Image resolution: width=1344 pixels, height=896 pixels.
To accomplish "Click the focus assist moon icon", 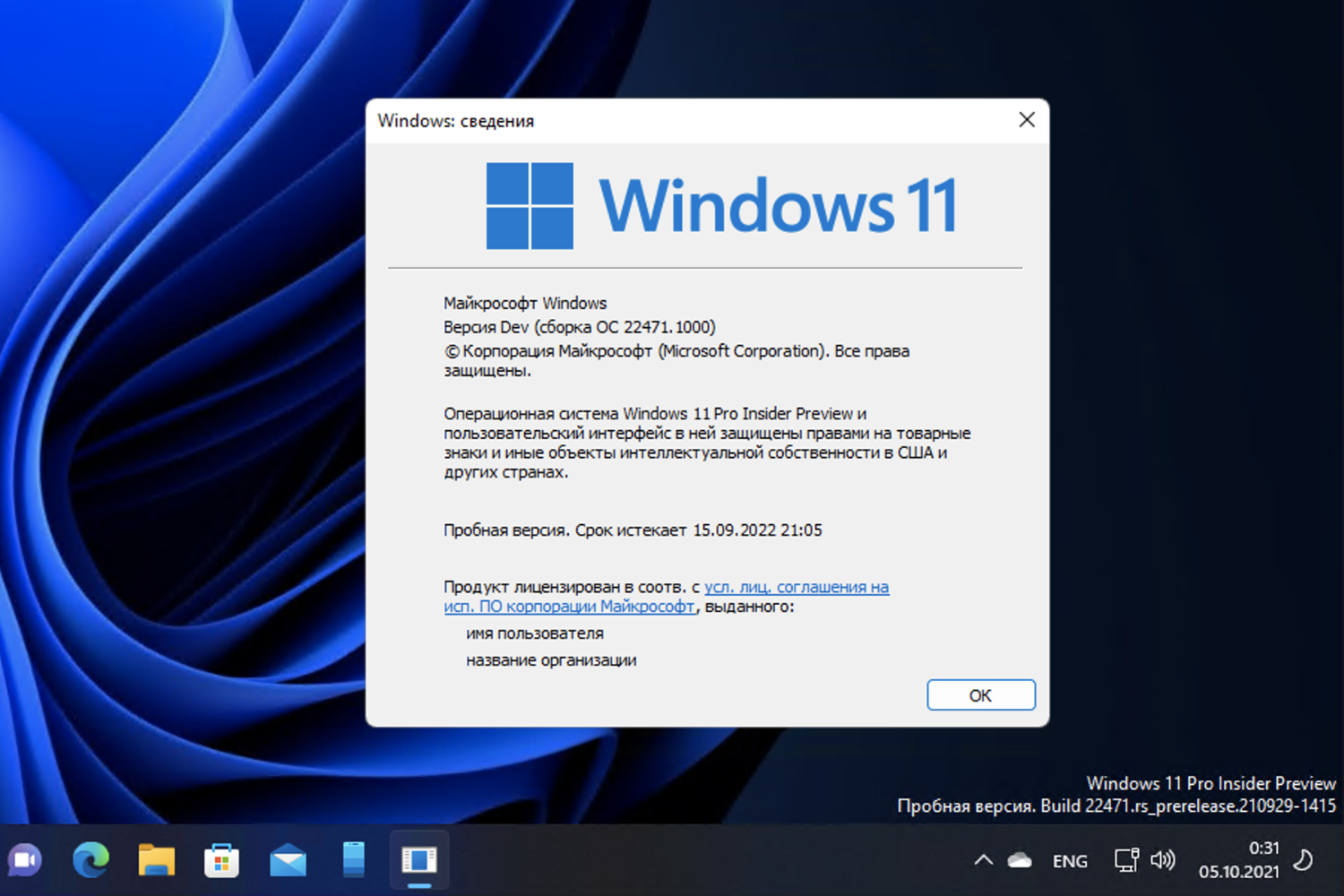I will (x=1304, y=860).
